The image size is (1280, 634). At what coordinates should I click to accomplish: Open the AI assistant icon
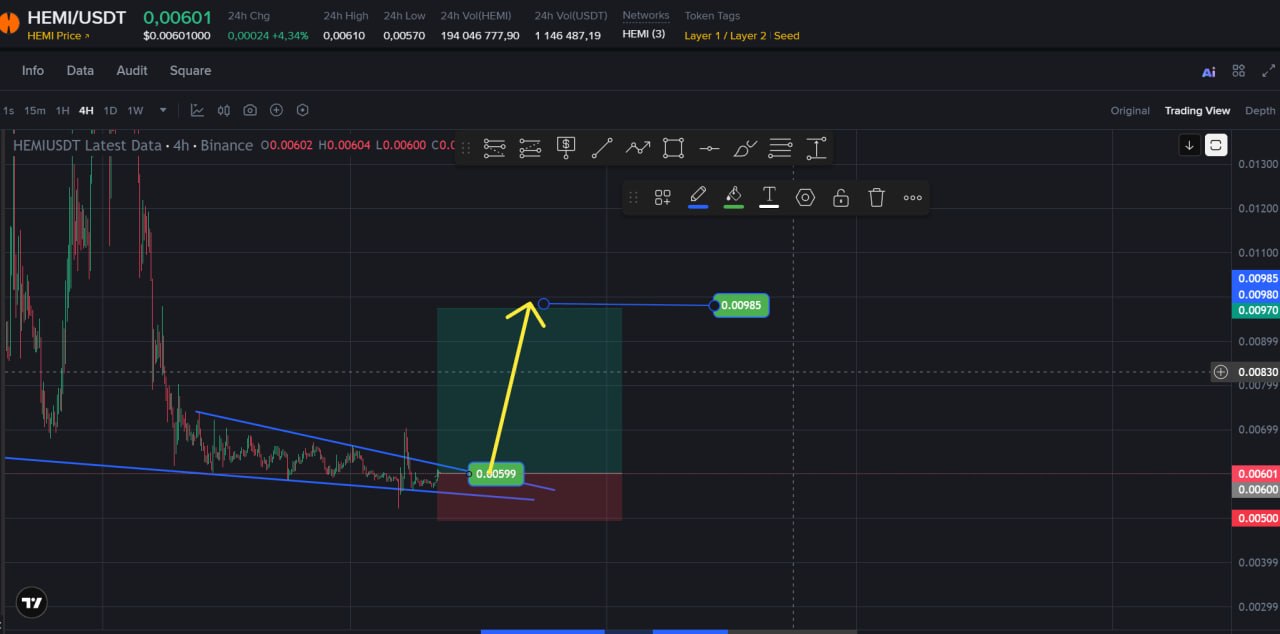pos(1209,71)
